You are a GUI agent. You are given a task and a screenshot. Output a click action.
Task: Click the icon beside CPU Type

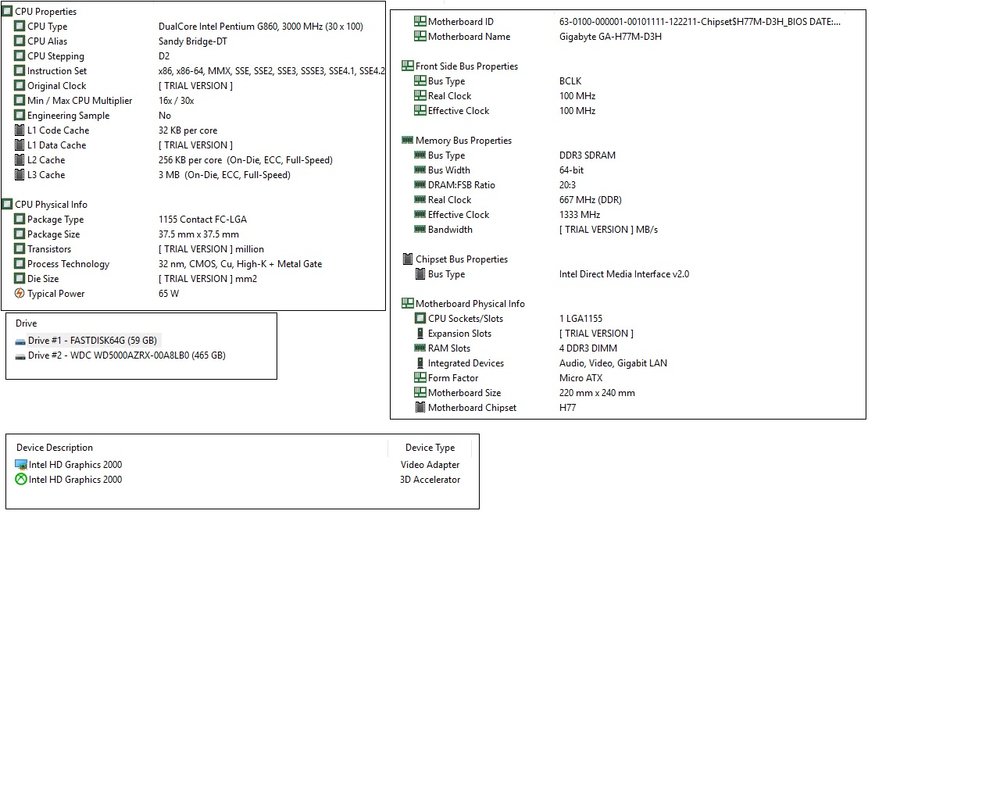point(20,26)
